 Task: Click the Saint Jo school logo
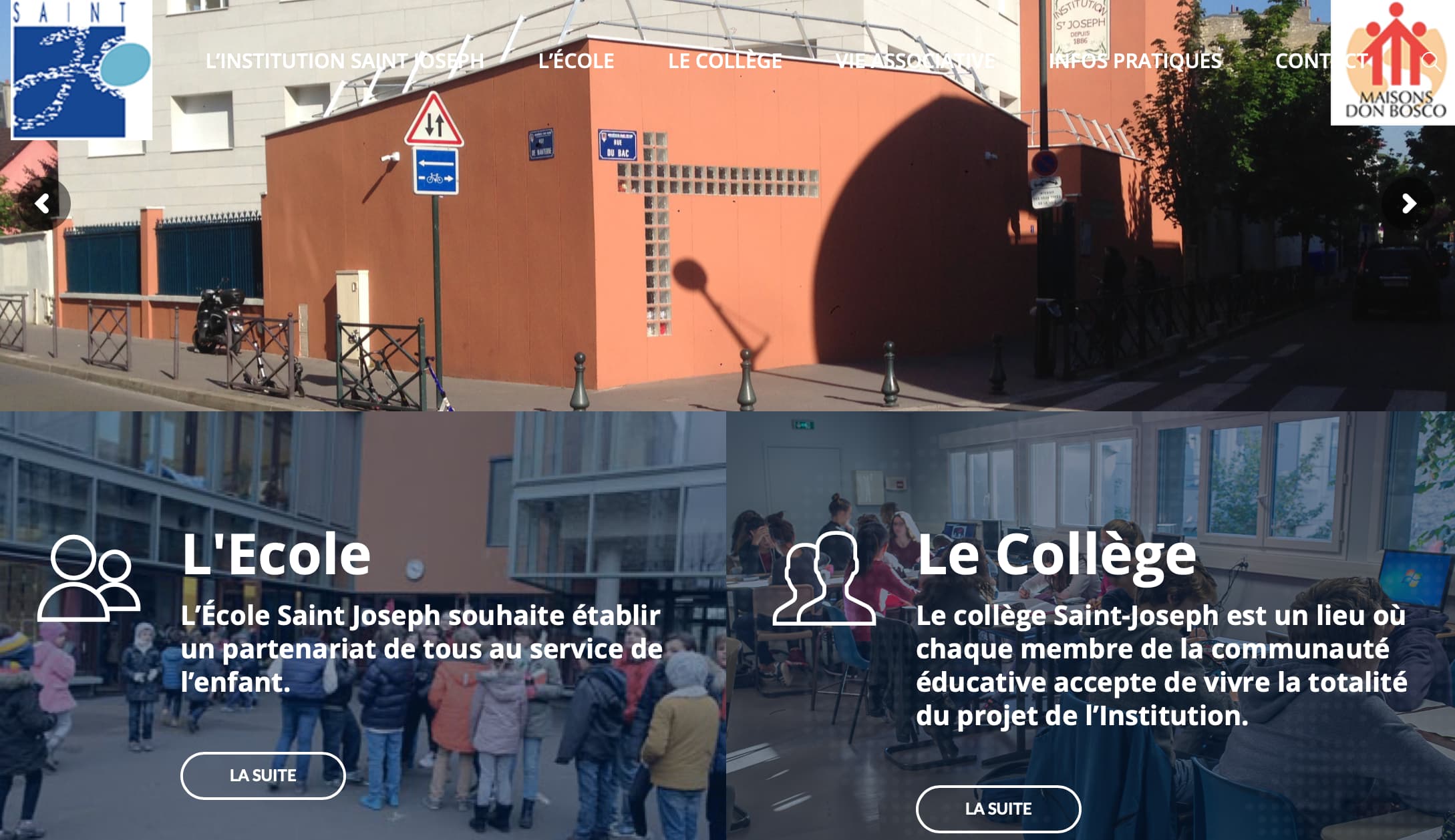coord(82,69)
